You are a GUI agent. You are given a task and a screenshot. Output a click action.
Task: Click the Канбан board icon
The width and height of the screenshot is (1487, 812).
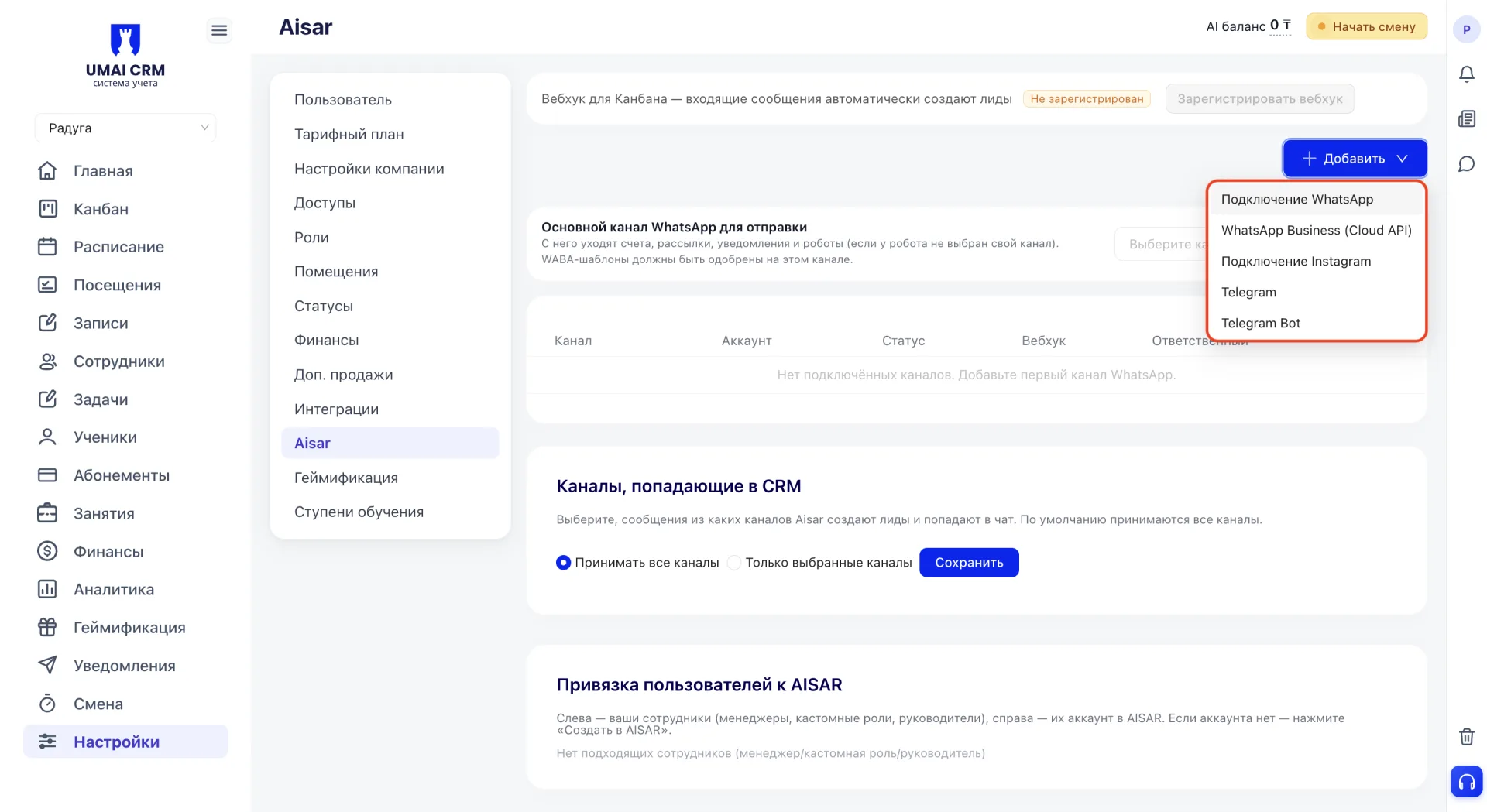(x=47, y=208)
